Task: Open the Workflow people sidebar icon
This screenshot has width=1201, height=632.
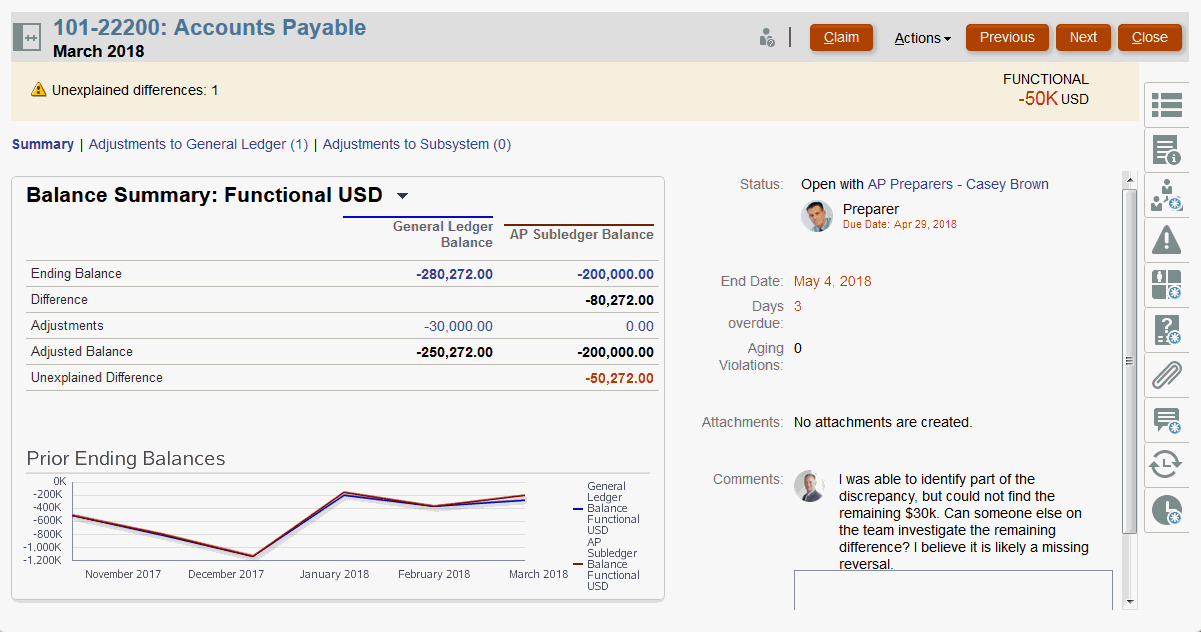Action: 1166,195
